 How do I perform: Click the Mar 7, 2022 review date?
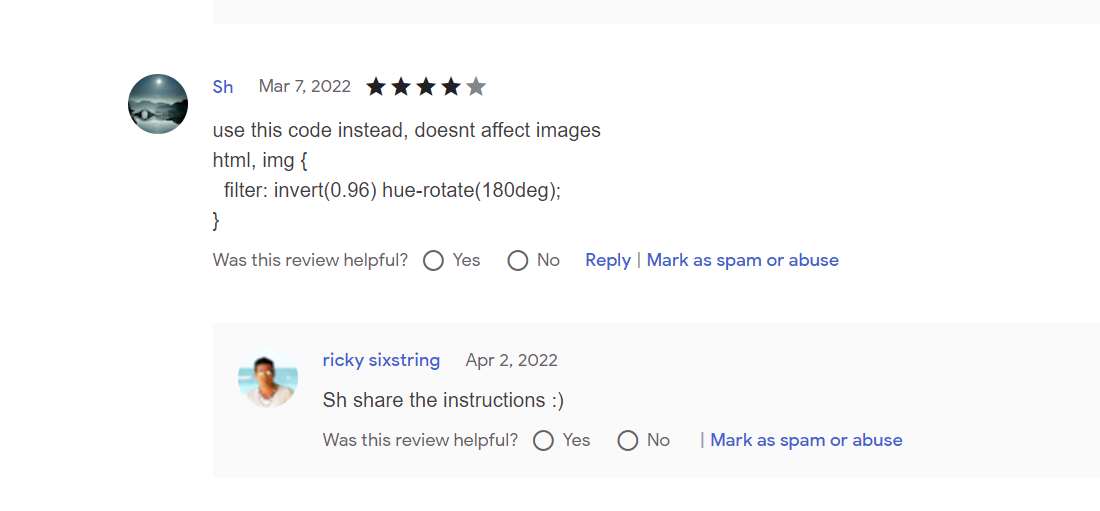(305, 86)
